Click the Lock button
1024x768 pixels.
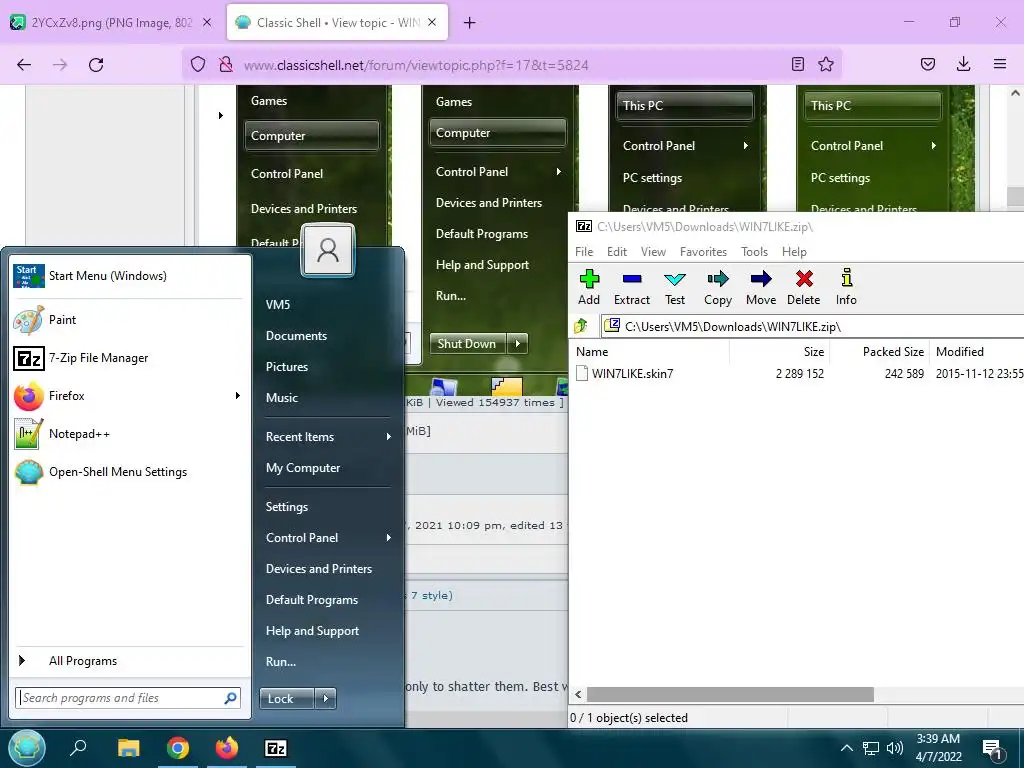287,699
